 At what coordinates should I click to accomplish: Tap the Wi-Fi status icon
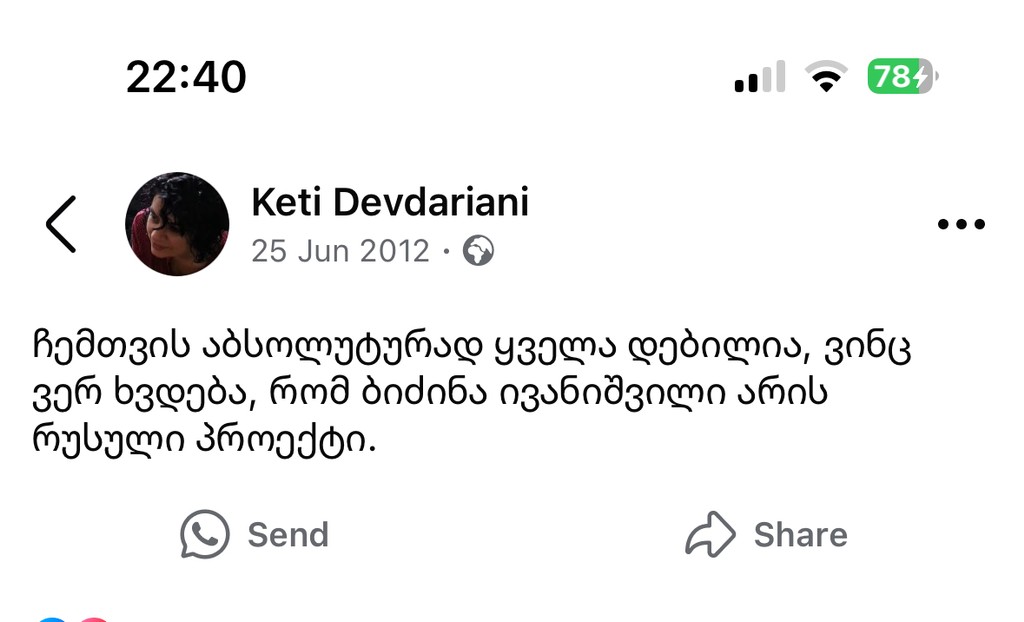826,77
